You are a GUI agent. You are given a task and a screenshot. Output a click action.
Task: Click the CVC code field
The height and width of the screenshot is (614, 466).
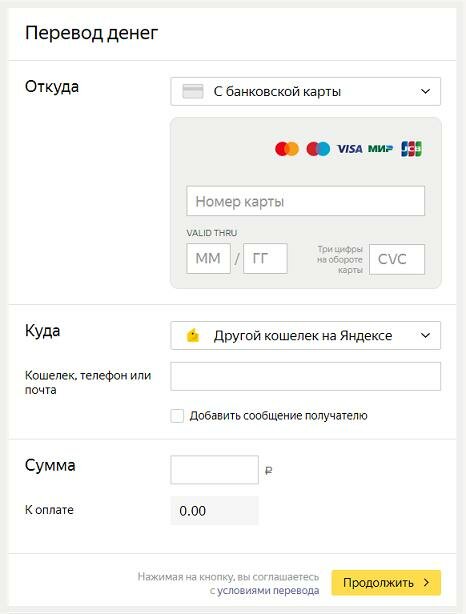(397, 259)
